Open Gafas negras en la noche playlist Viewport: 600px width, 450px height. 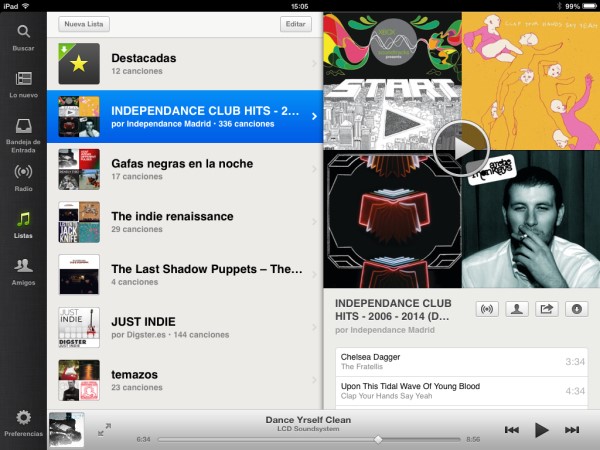coord(185,169)
